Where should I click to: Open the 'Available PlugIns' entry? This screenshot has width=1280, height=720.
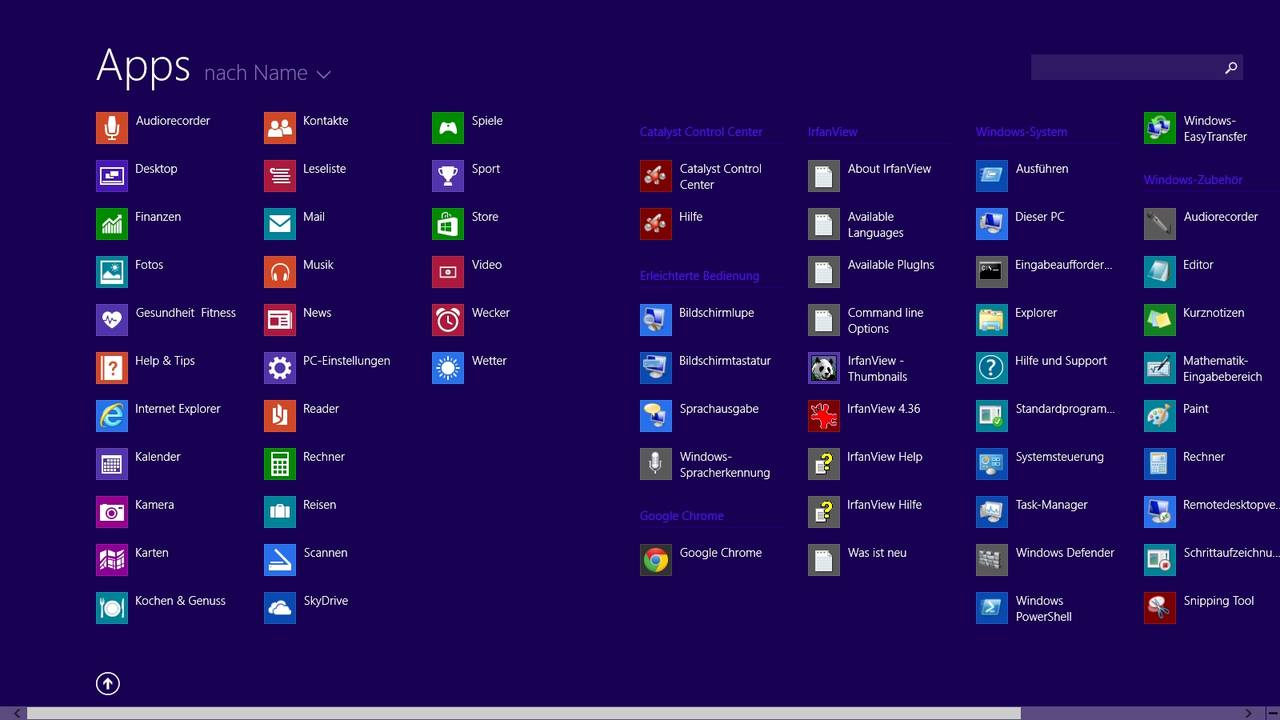pos(872,272)
